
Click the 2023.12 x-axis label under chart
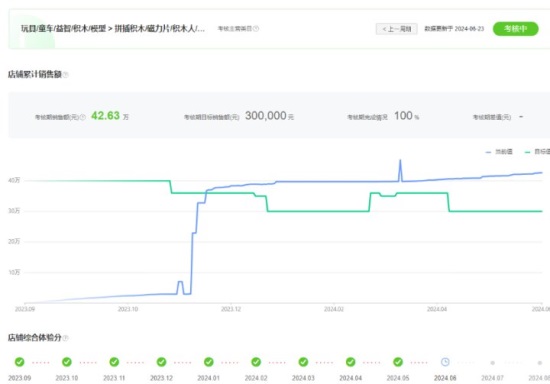click(231, 309)
